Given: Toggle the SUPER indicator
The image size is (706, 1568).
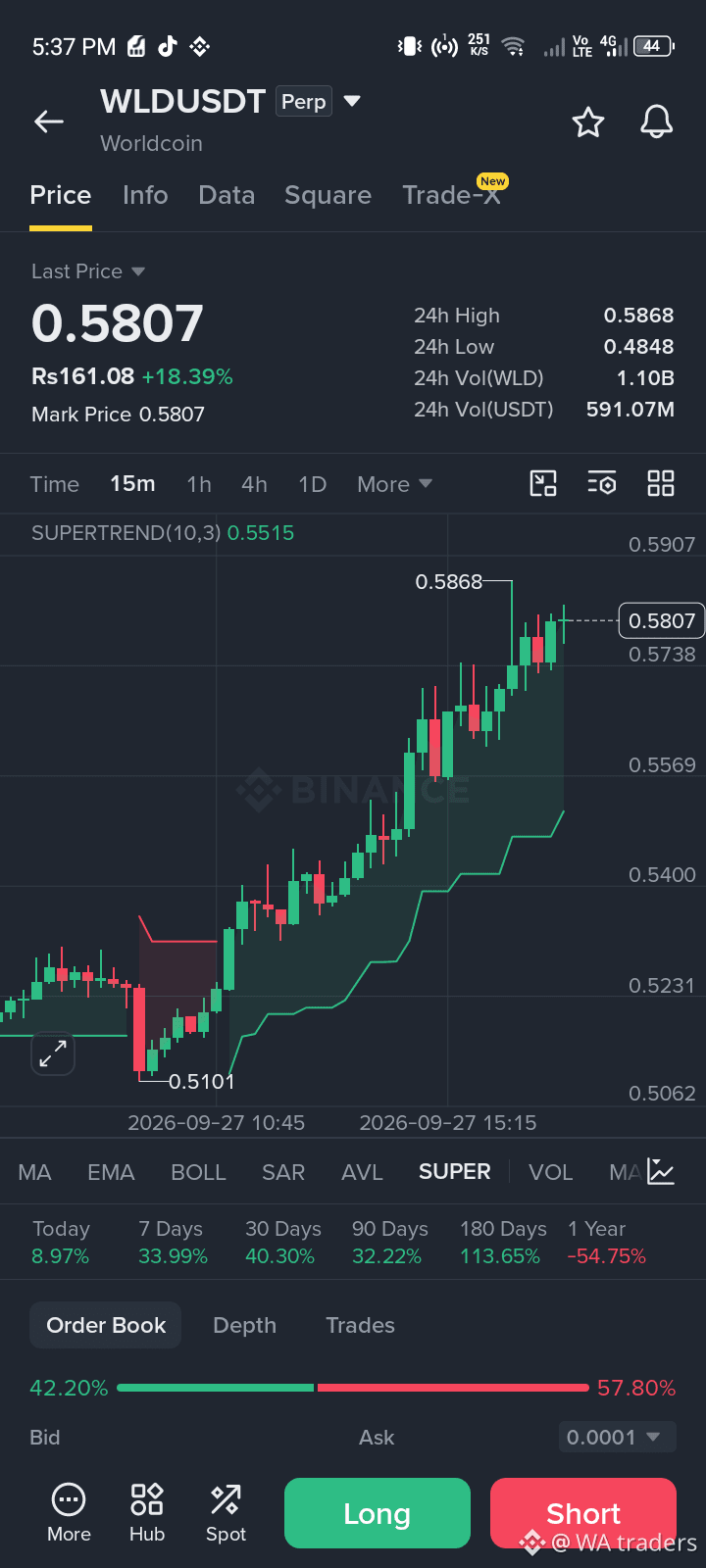Looking at the screenshot, I should (x=454, y=1172).
